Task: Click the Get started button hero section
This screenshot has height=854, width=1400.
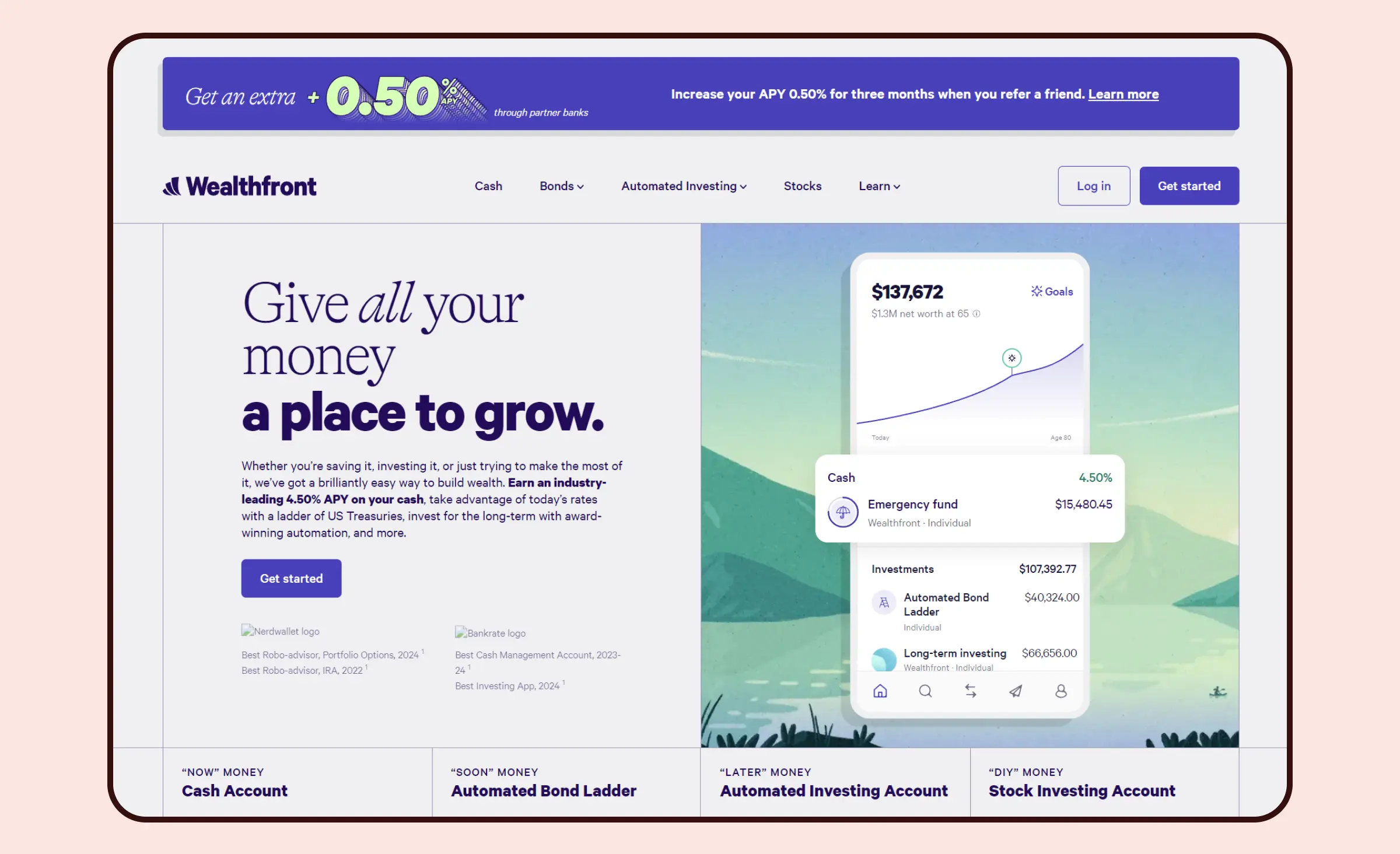Action: pos(291,578)
